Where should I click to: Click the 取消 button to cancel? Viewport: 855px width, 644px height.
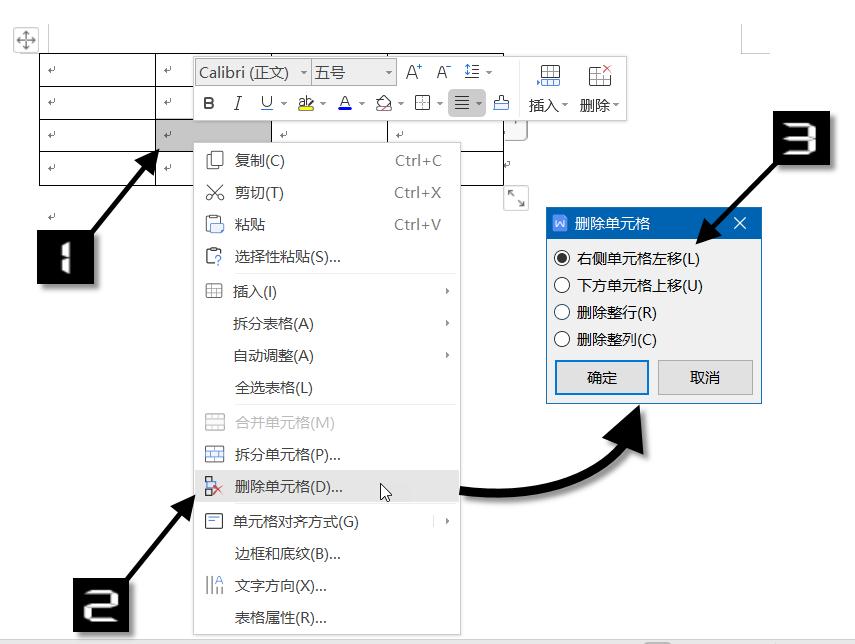tap(706, 377)
